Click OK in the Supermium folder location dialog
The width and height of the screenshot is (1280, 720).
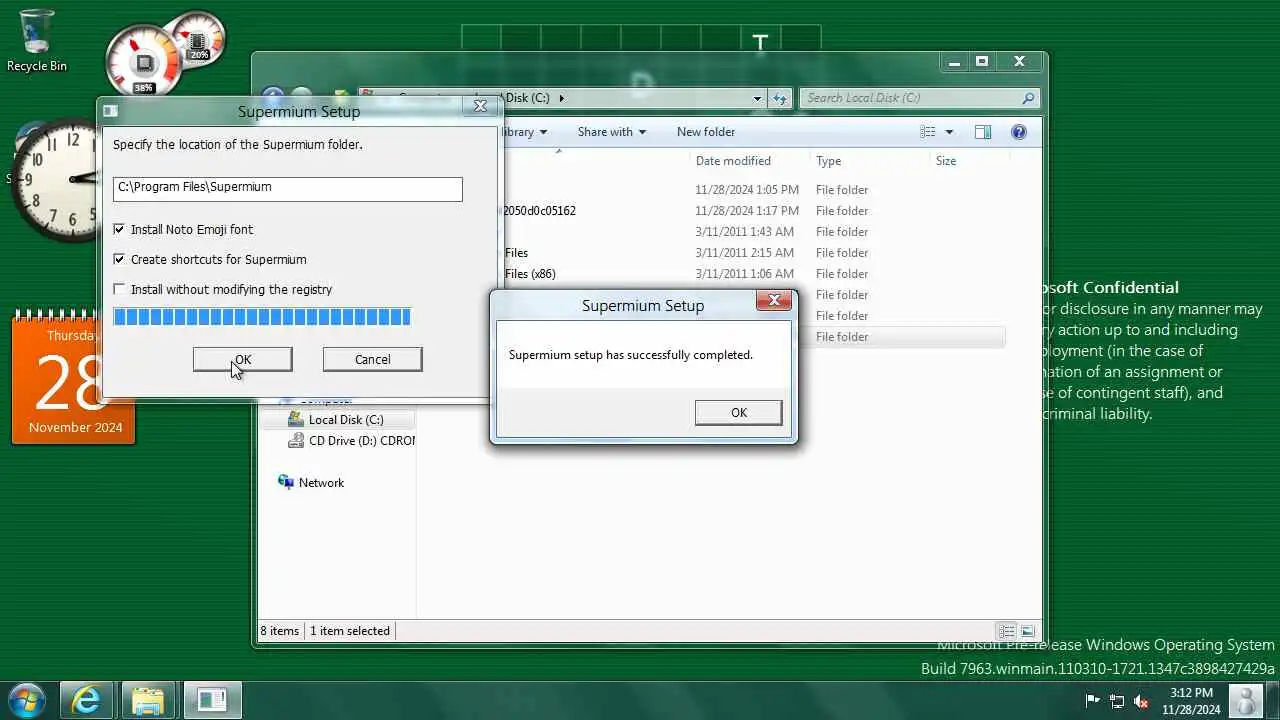click(x=243, y=359)
